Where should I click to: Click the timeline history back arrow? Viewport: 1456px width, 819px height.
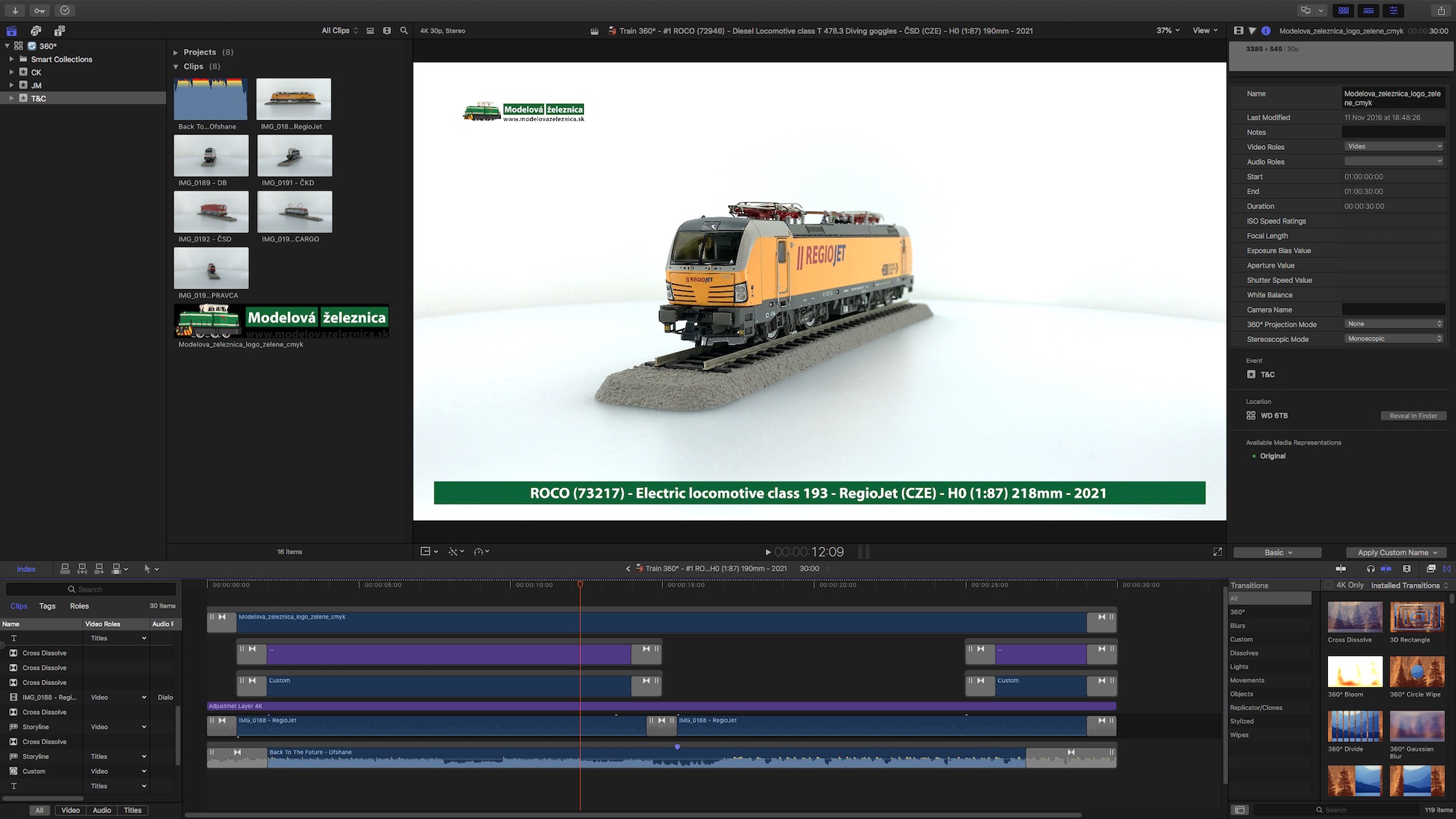pos(628,569)
